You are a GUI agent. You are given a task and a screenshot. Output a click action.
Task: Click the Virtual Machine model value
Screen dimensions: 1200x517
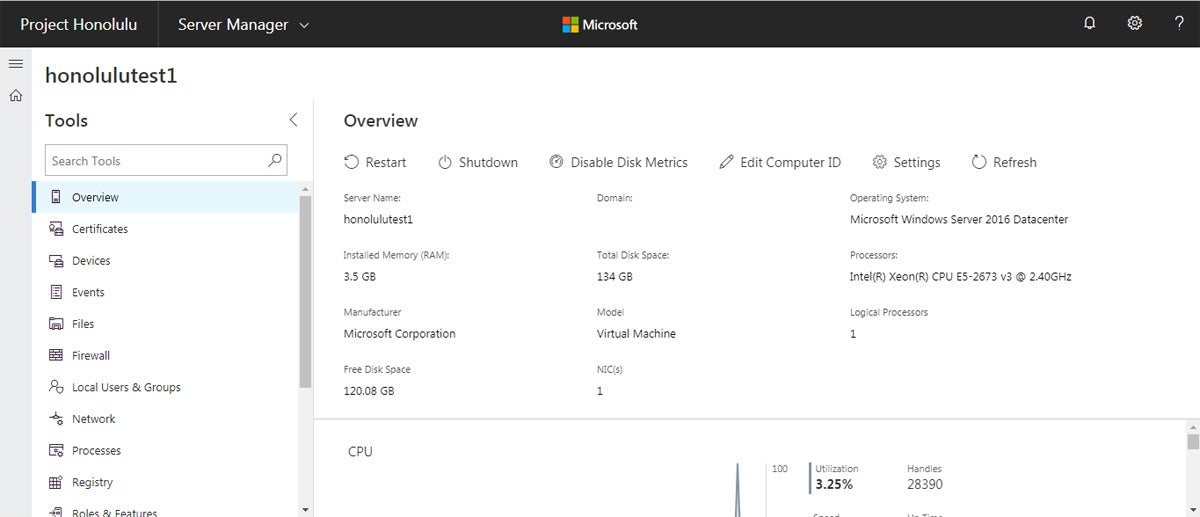coord(636,334)
